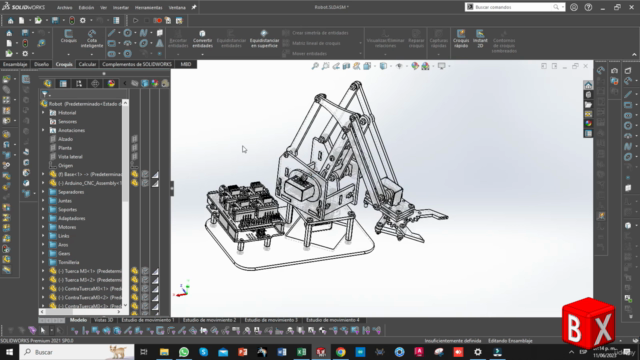Open dropdown arrow under Croquis button
The width and height of the screenshot is (640, 360).
point(69,54)
